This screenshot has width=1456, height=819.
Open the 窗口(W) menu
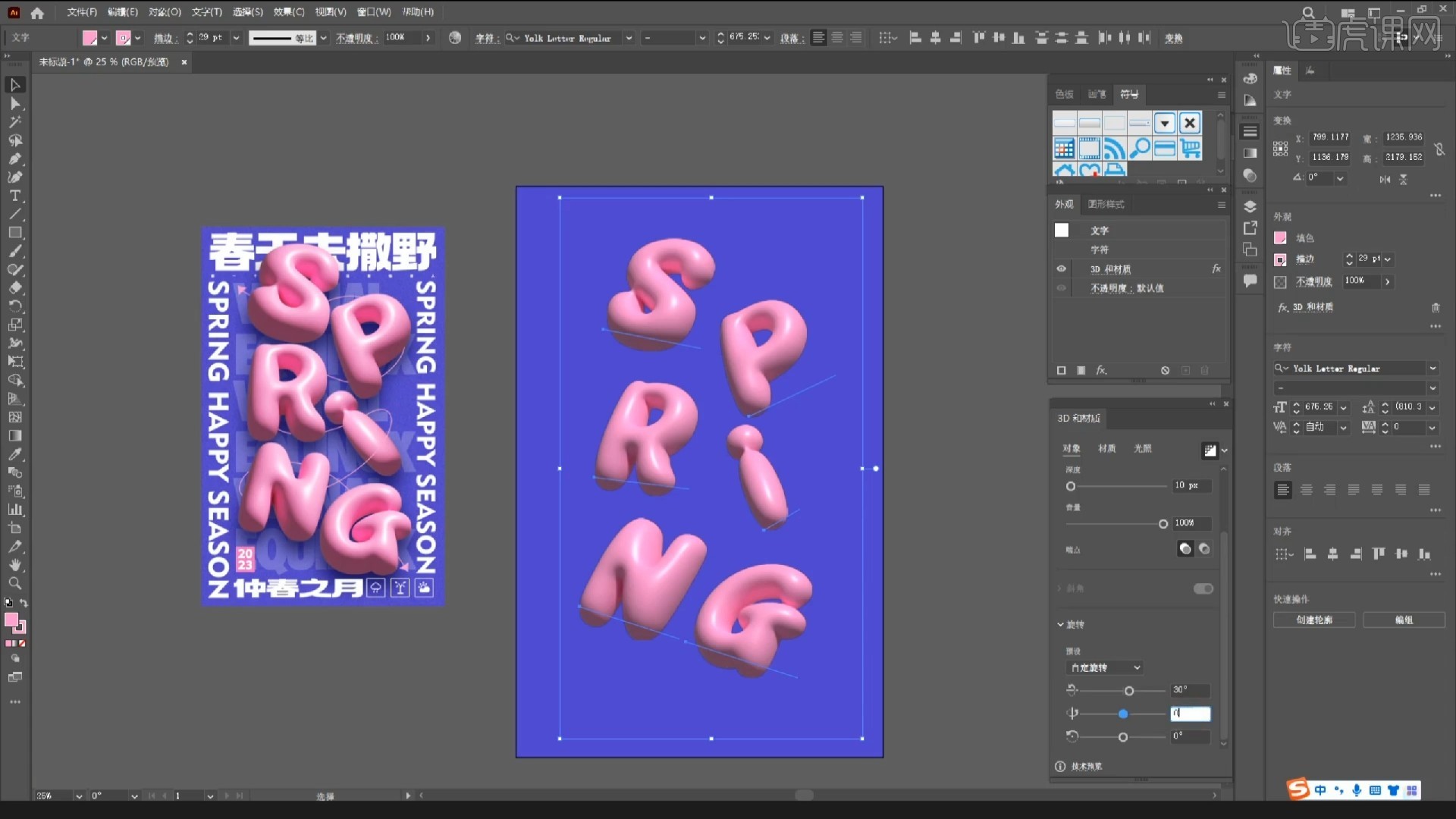point(374,12)
